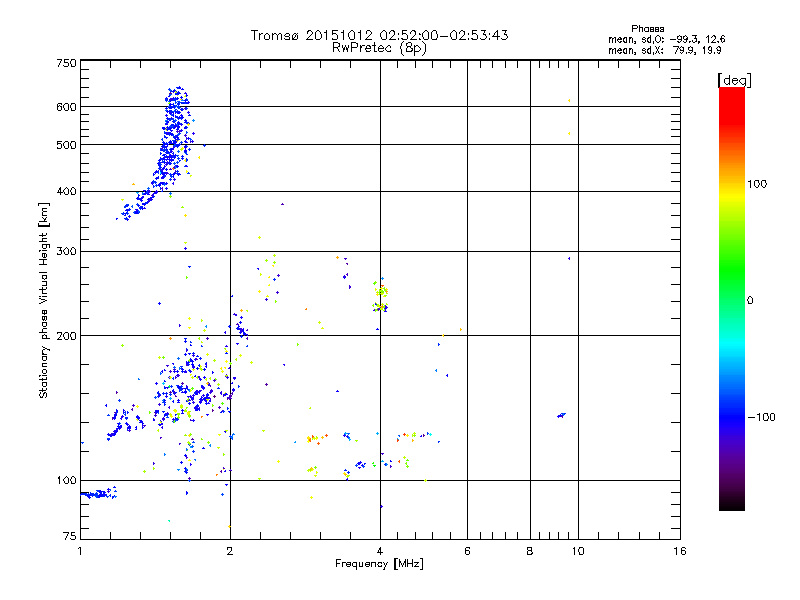Click the x-axis tick label '8'

tap(530, 551)
